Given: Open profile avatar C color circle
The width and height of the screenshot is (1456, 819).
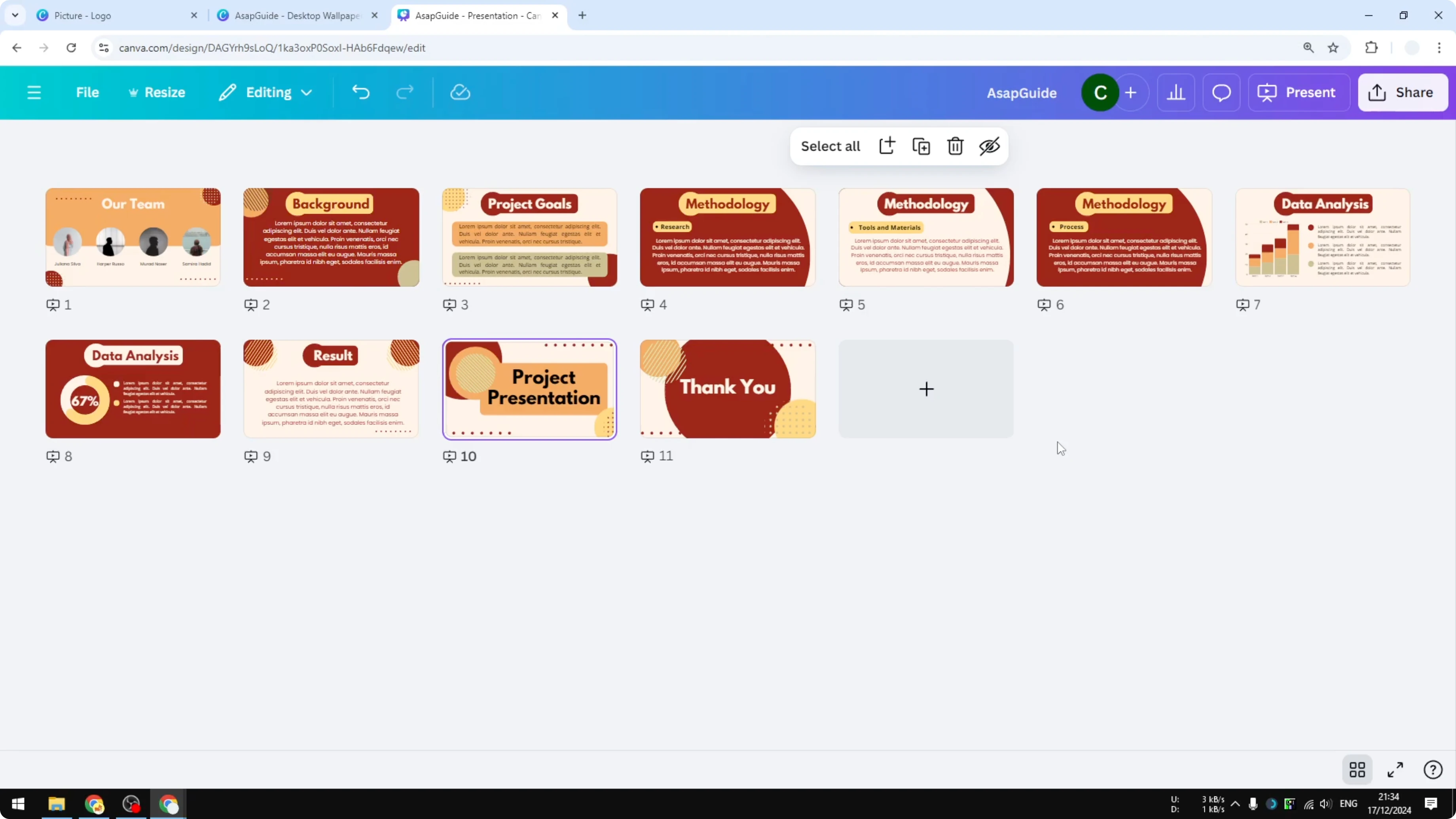Looking at the screenshot, I should click(x=1100, y=92).
